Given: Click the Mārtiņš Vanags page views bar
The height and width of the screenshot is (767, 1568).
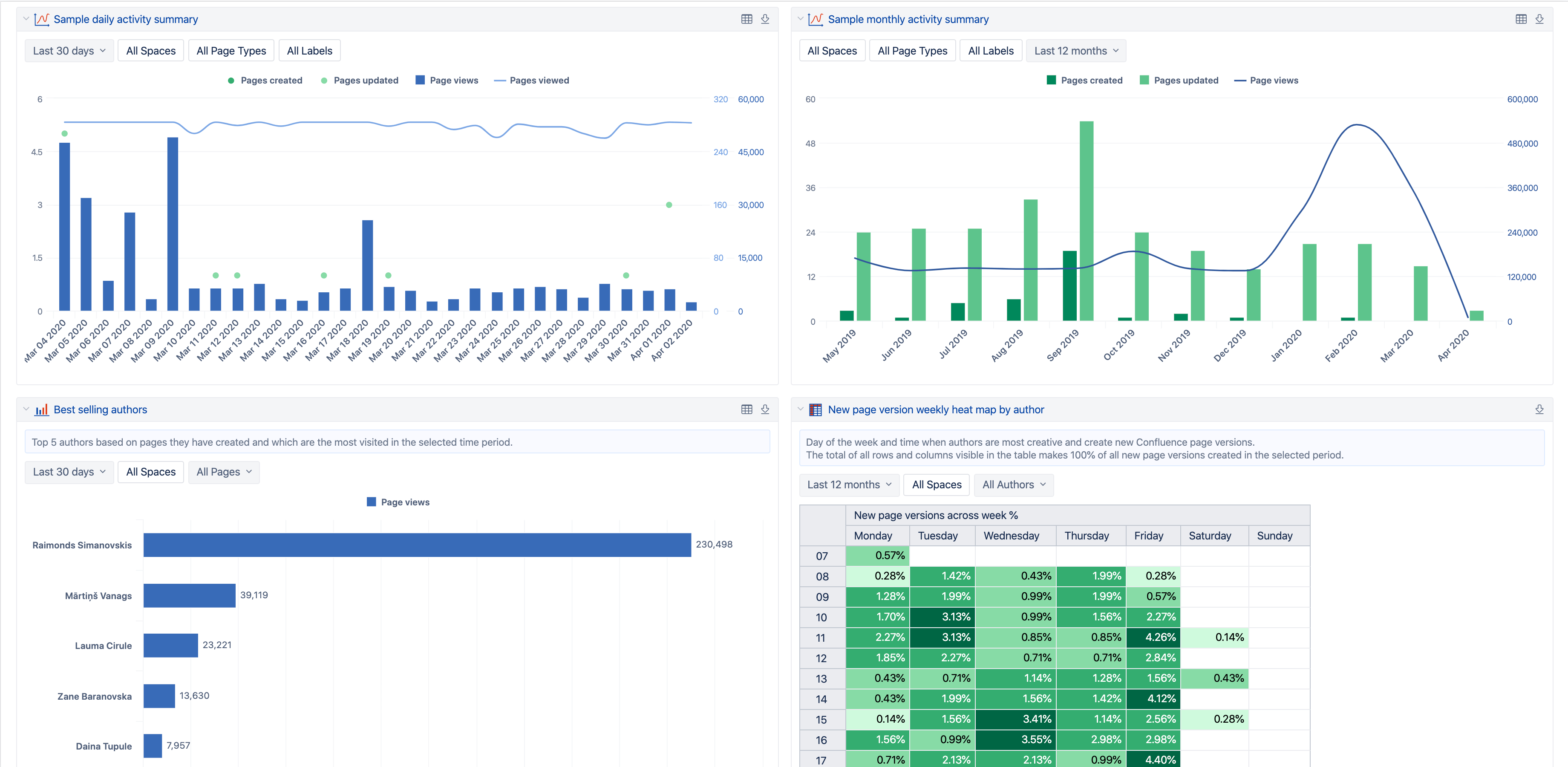Looking at the screenshot, I should click(189, 595).
